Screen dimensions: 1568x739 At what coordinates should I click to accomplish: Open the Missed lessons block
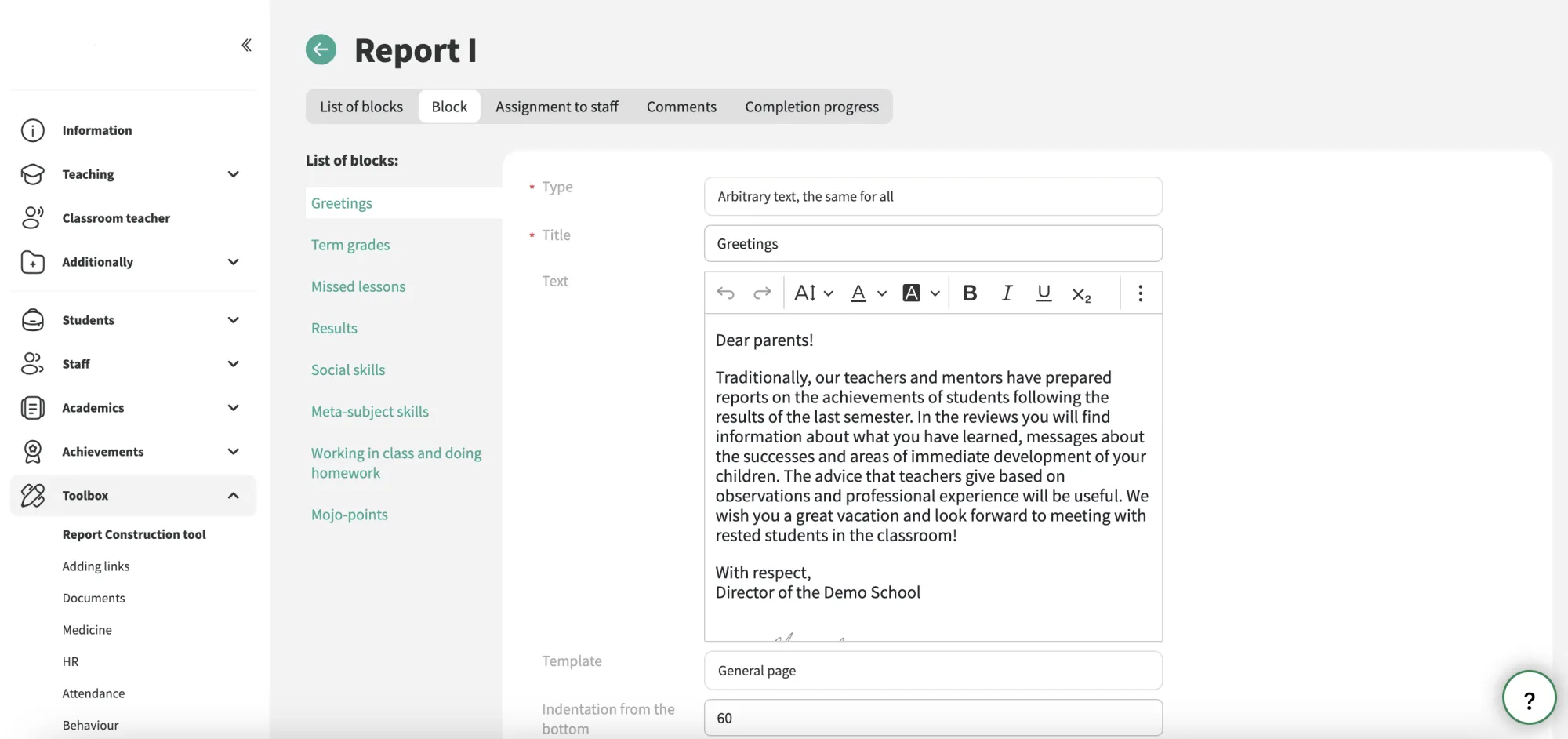[x=358, y=286]
